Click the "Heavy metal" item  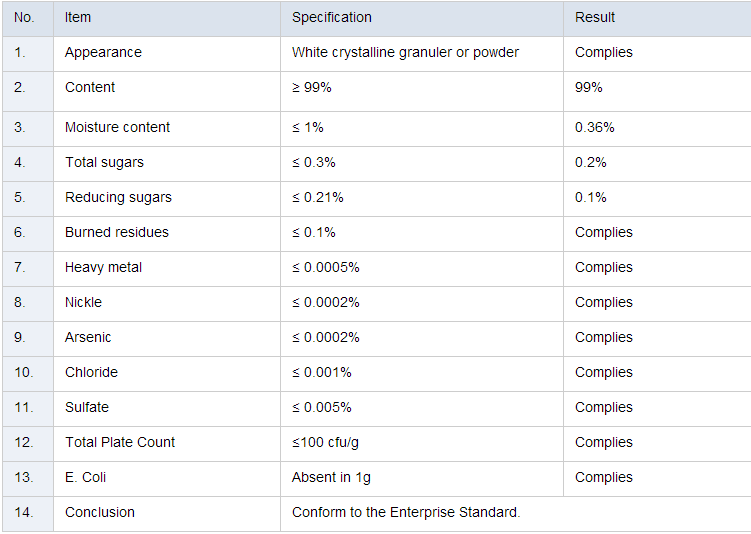[103, 267]
